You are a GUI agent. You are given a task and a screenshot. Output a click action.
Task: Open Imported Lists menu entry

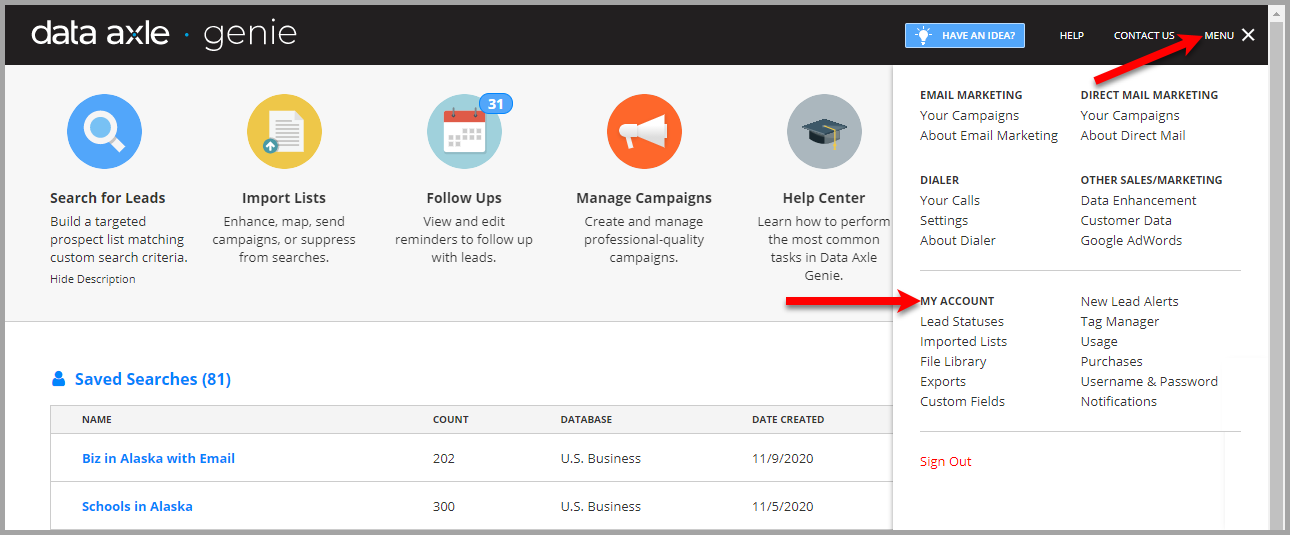click(x=963, y=341)
